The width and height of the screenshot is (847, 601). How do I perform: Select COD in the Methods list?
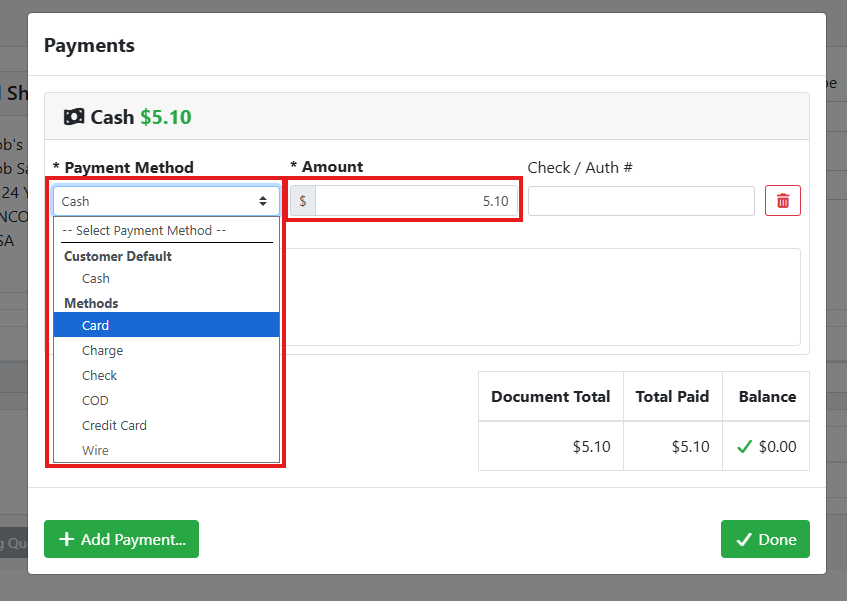coord(95,400)
